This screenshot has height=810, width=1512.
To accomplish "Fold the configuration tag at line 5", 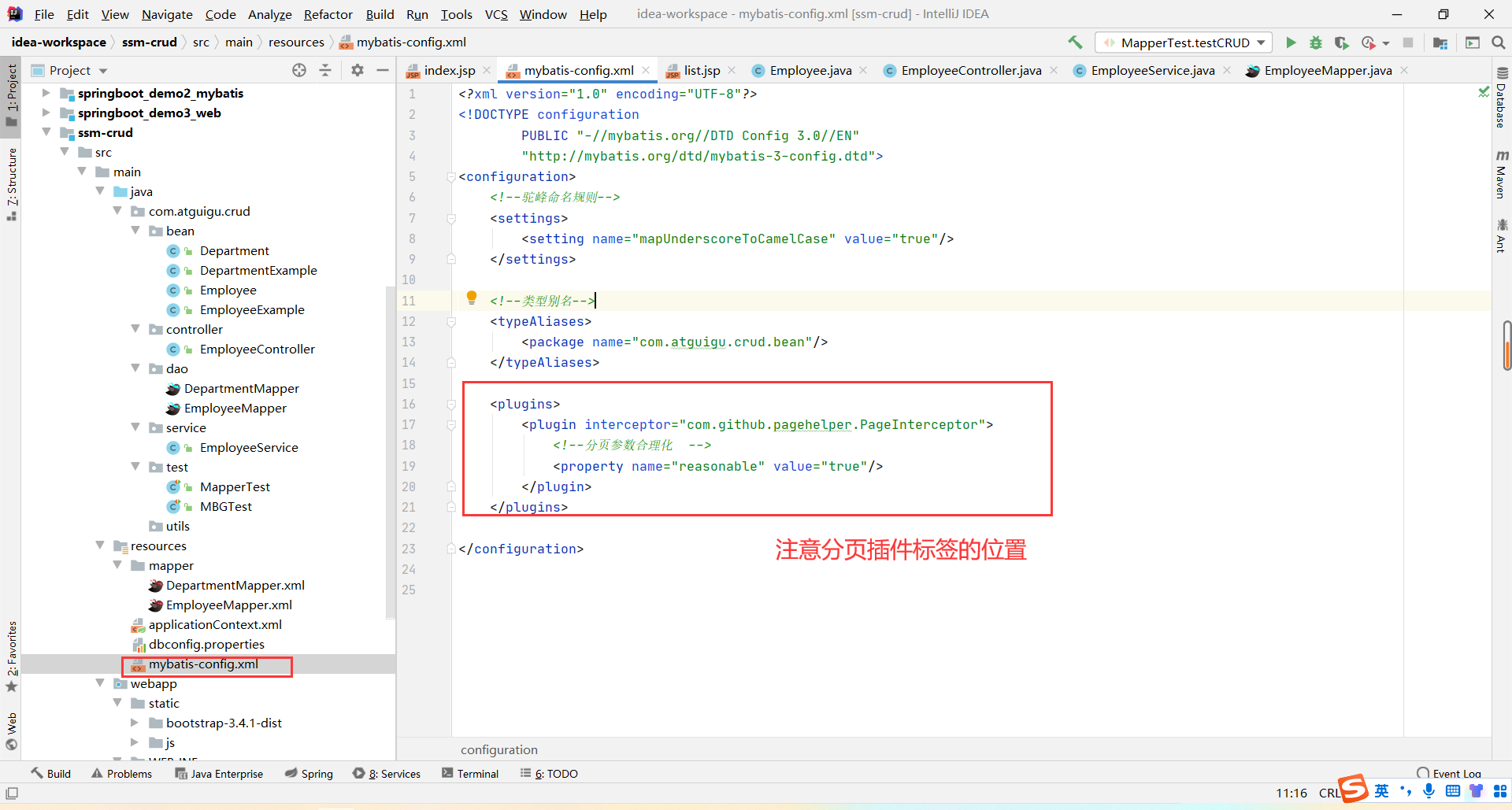I will click(451, 176).
